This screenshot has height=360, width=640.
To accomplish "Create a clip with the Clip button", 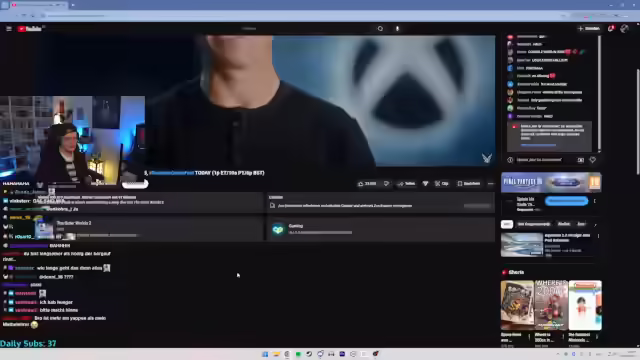I will click(442, 184).
